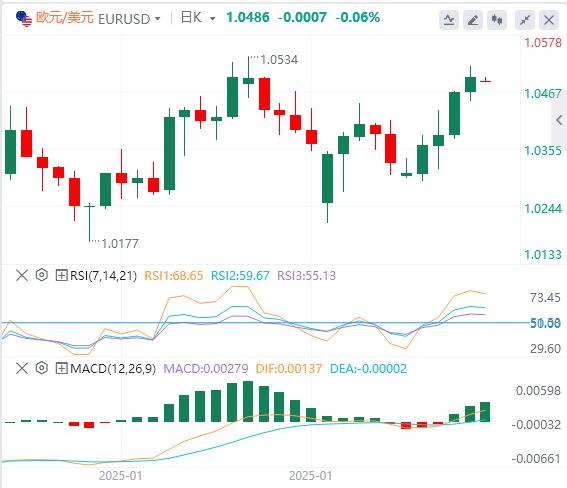Click the 1.0534 high price marker
The width and height of the screenshot is (567, 488).
[279, 60]
